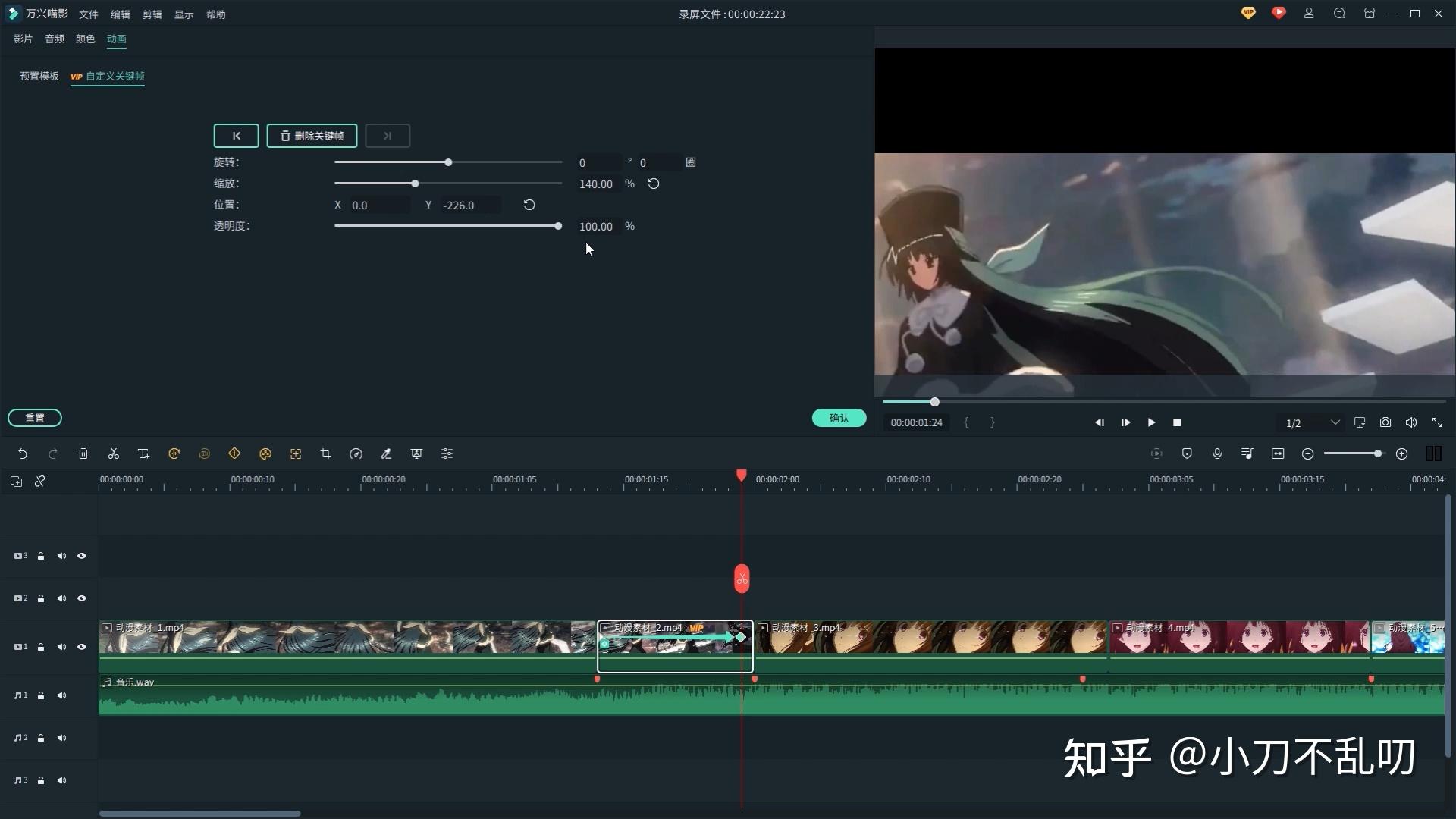
Task: Click the timeline horizontal scrollbar
Action: tap(200, 814)
